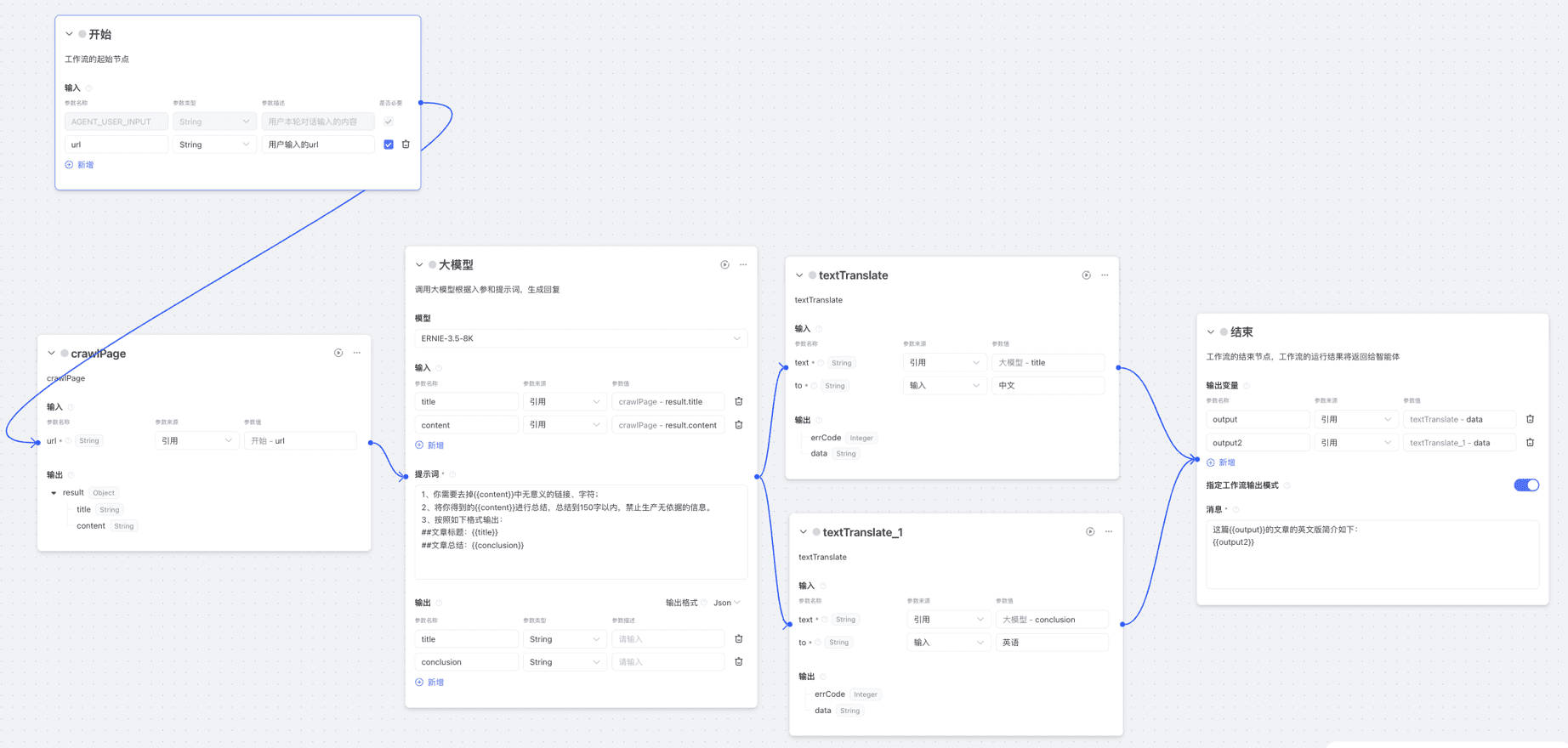The image size is (1568, 748).
Task: Click the crawlPage - result.content reference value
Action: click(x=668, y=425)
